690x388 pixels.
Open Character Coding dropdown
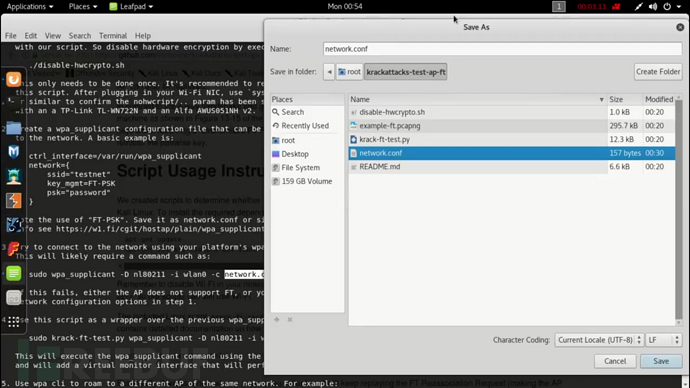(x=599, y=340)
